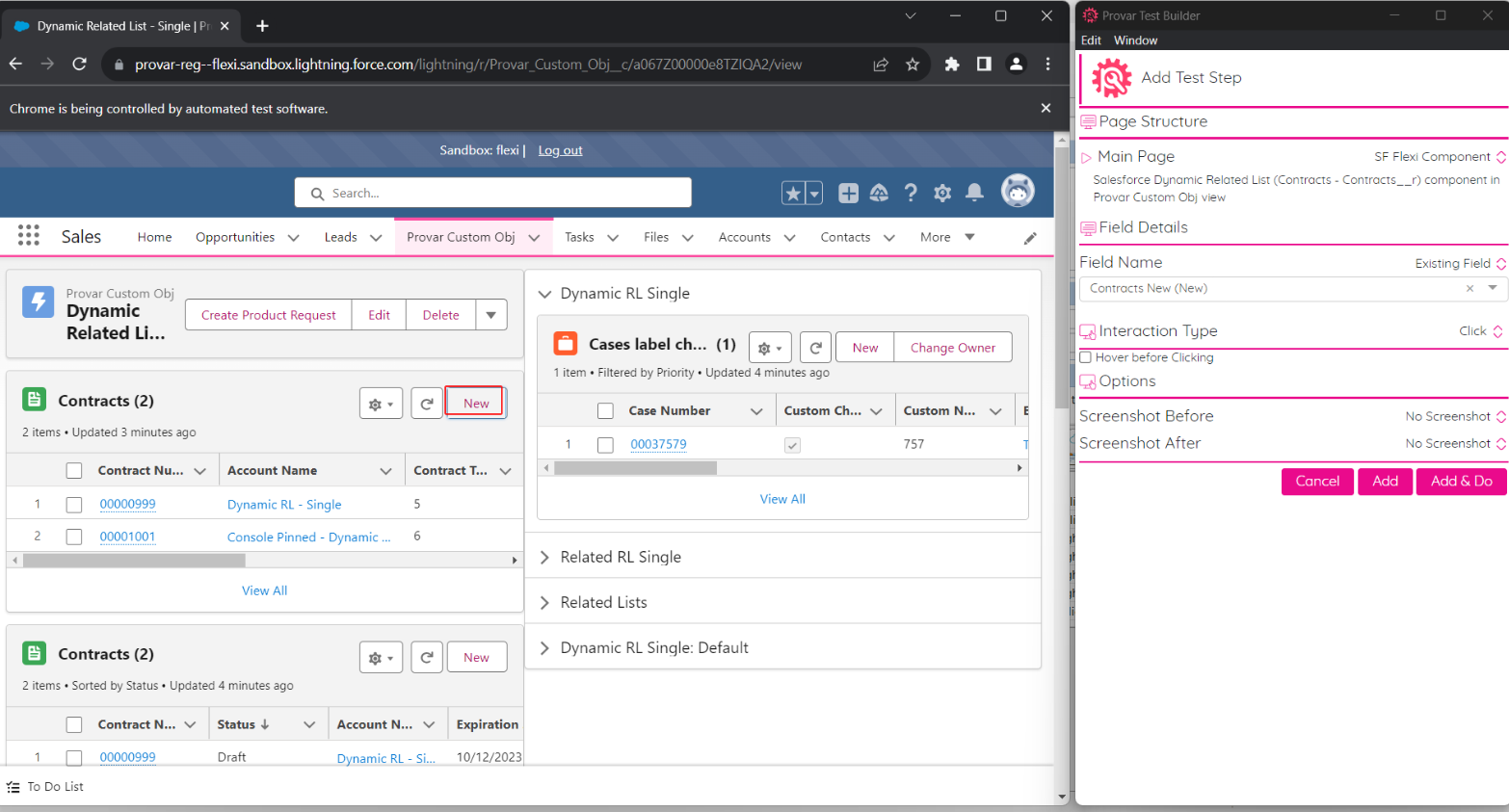Tick the checkbox for contract 00001001
The width and height of the screenshot is (1509, 812).
(74, 537)
